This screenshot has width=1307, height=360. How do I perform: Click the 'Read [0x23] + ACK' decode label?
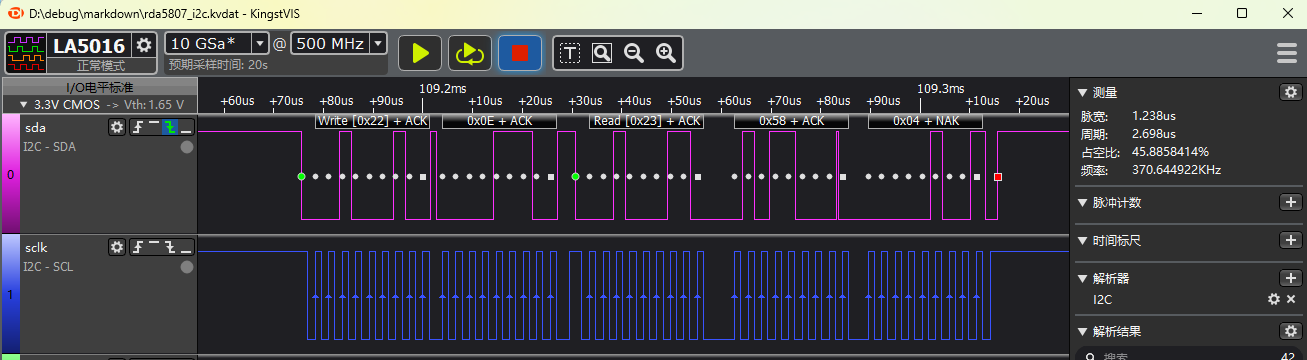coord(646,120)
